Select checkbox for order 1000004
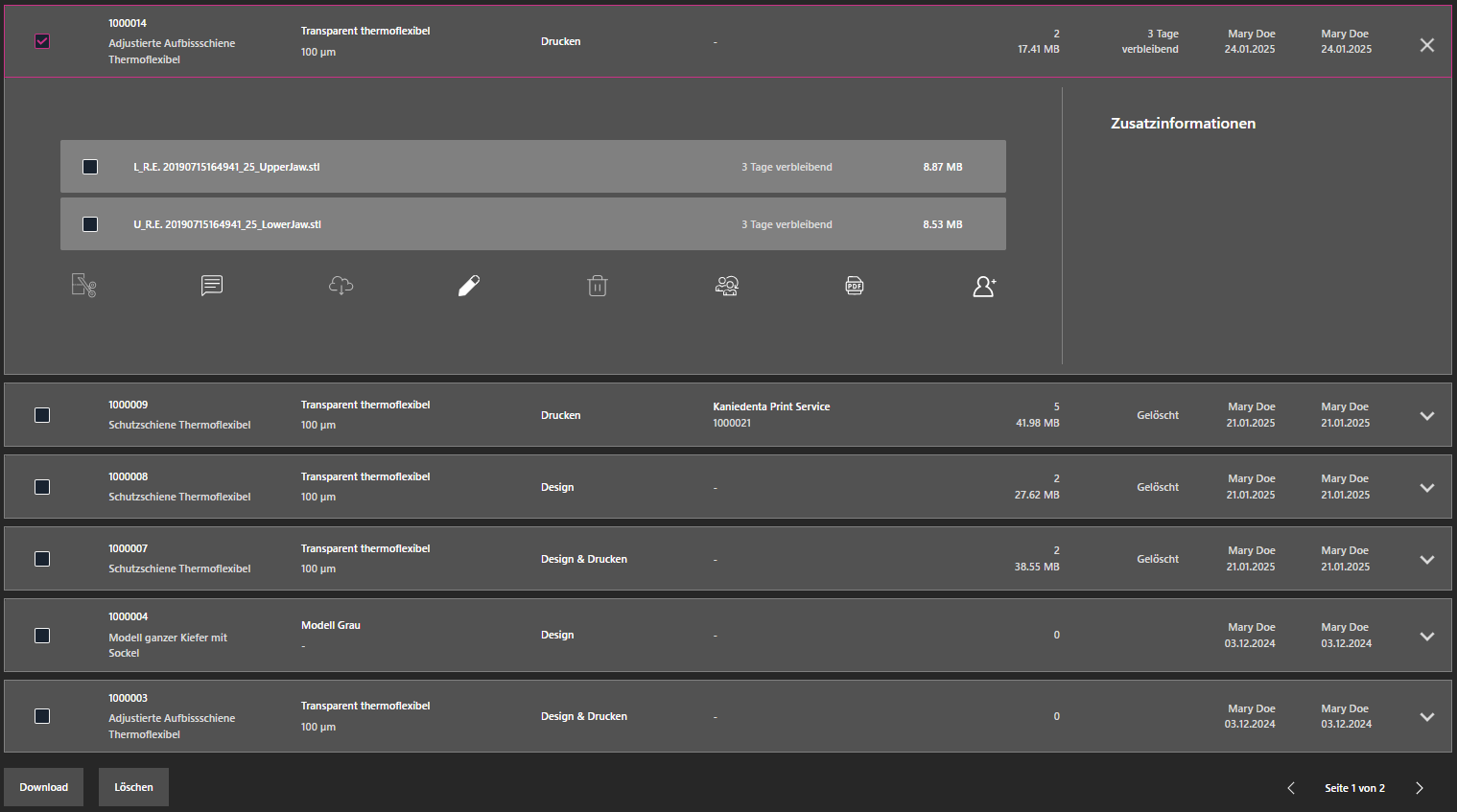 click(42, 636)
